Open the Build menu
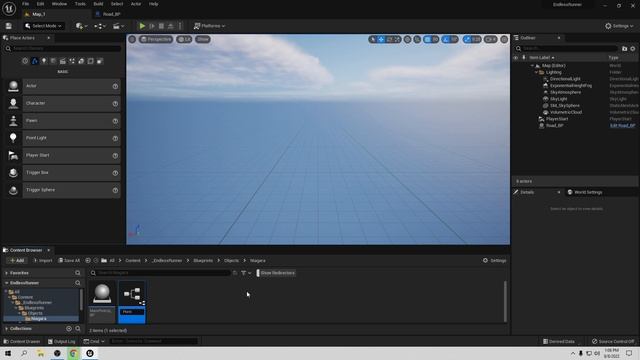640x360 pixels. (x=98, y=4)
